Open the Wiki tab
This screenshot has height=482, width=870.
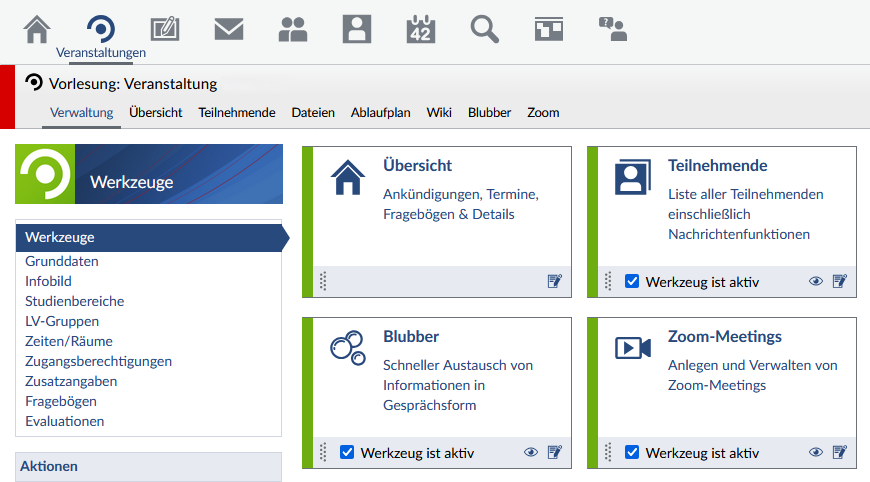coord(439,113)
